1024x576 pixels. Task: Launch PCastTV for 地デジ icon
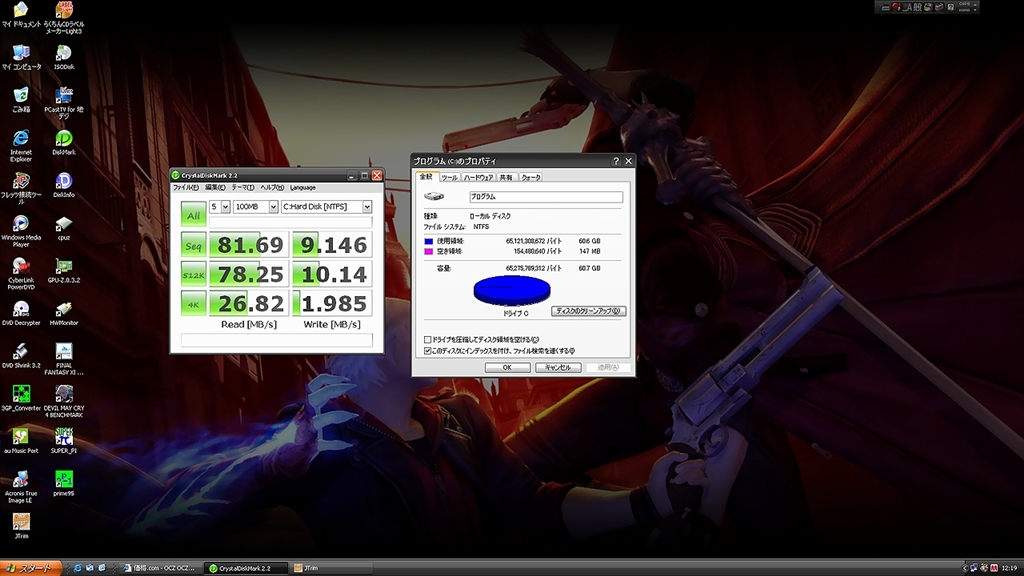point(64,103)
